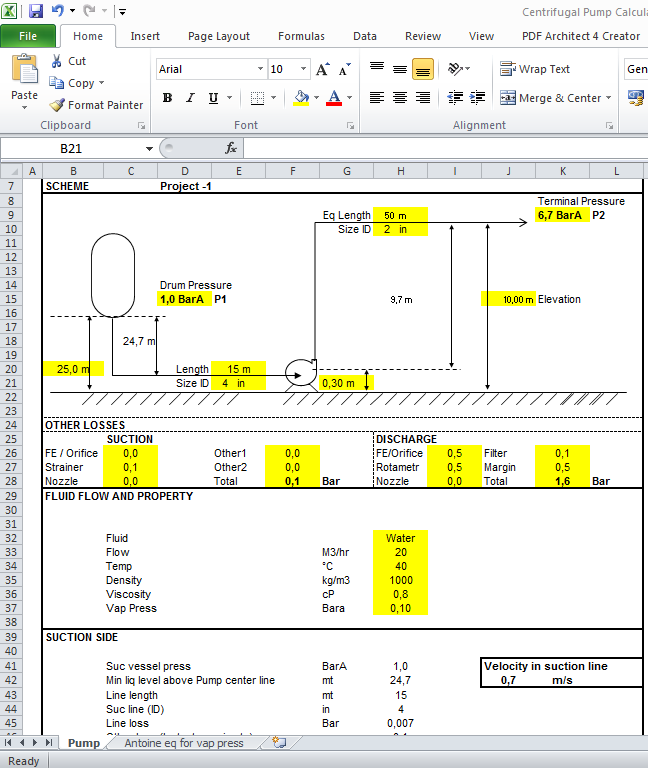This screenshot has width=648, height=768.
Task: Expand the Copy dropdown arrow
Action: click(x=101, y=83)
